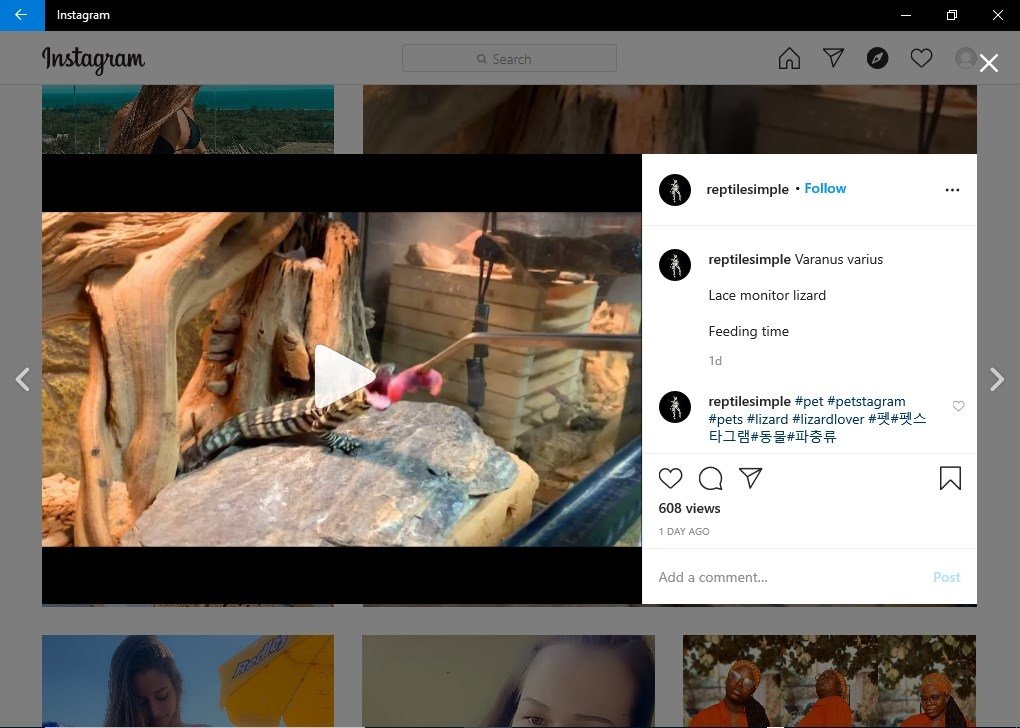Screen dimensions: 1020x728
Task: Click the Post comment button
Action: [x=946, y=577]
